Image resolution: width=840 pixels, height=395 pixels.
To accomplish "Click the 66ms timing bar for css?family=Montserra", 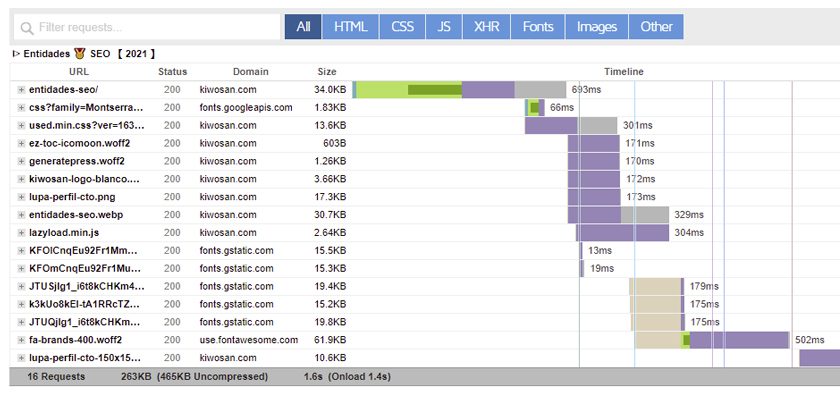I will click(535, 108).
